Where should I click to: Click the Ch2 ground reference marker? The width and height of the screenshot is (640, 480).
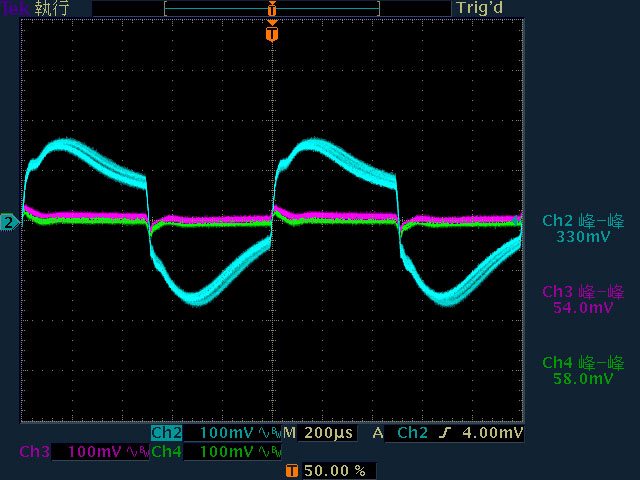click(8, 222)
